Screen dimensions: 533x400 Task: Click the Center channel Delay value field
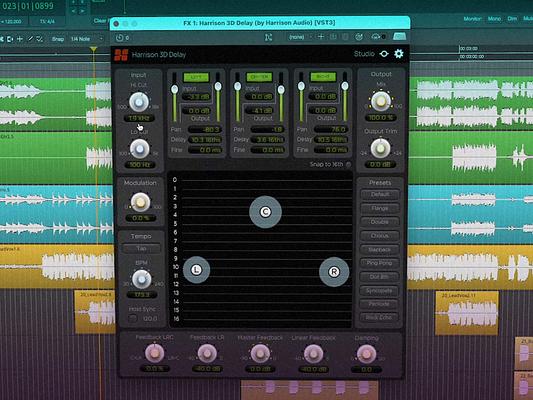pos(269,140)
